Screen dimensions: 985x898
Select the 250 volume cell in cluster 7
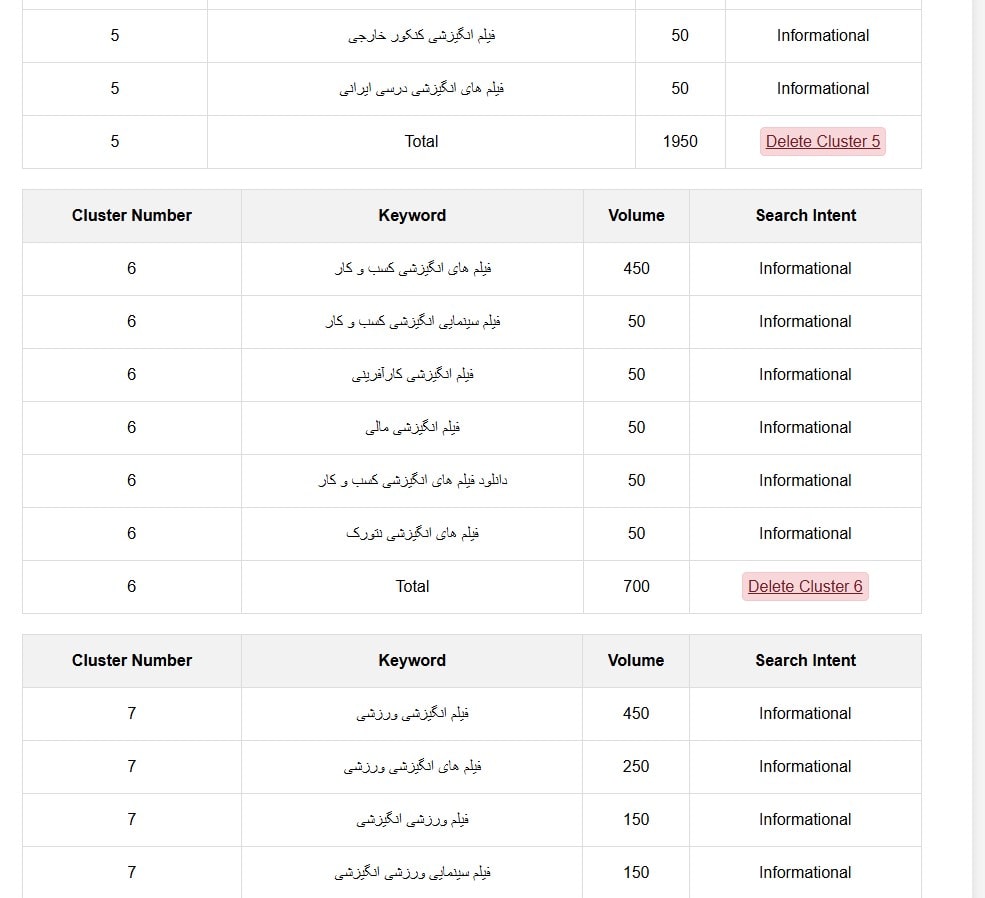tap(636, 766)
